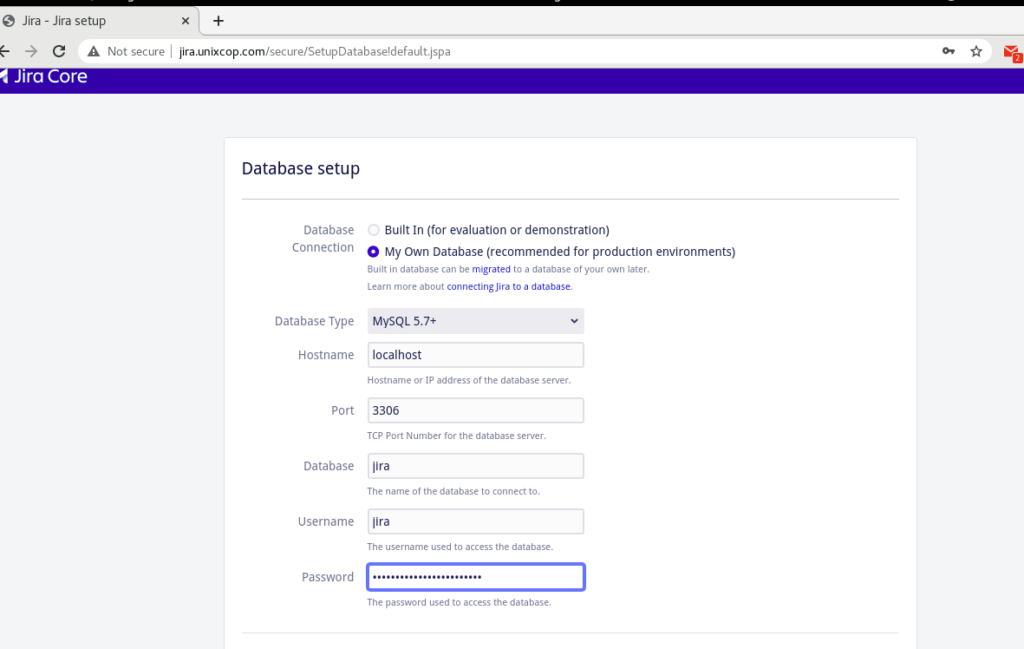The height and width of the screenshot is (649, 1024).
Task: Click the browser back arrow
Action: [5, 51]
